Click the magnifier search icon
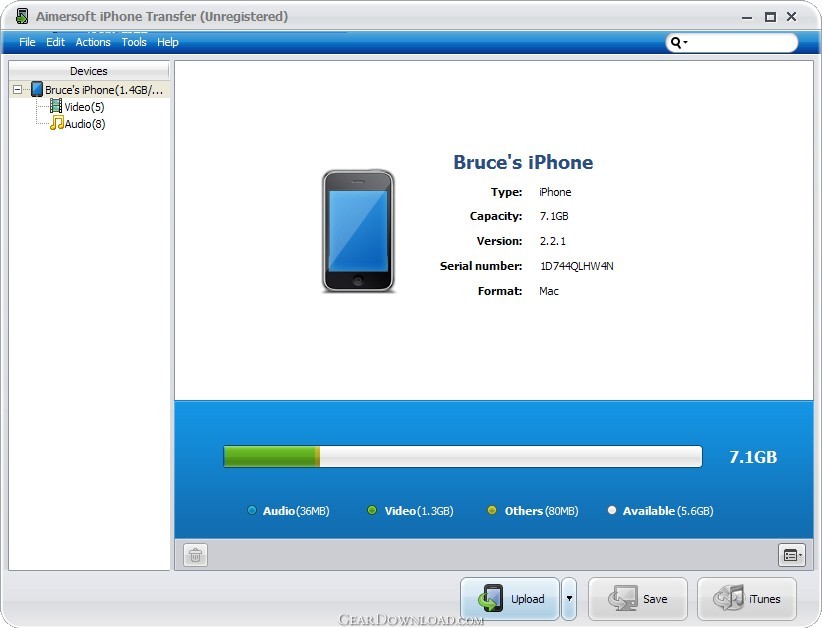 [676, 42]
